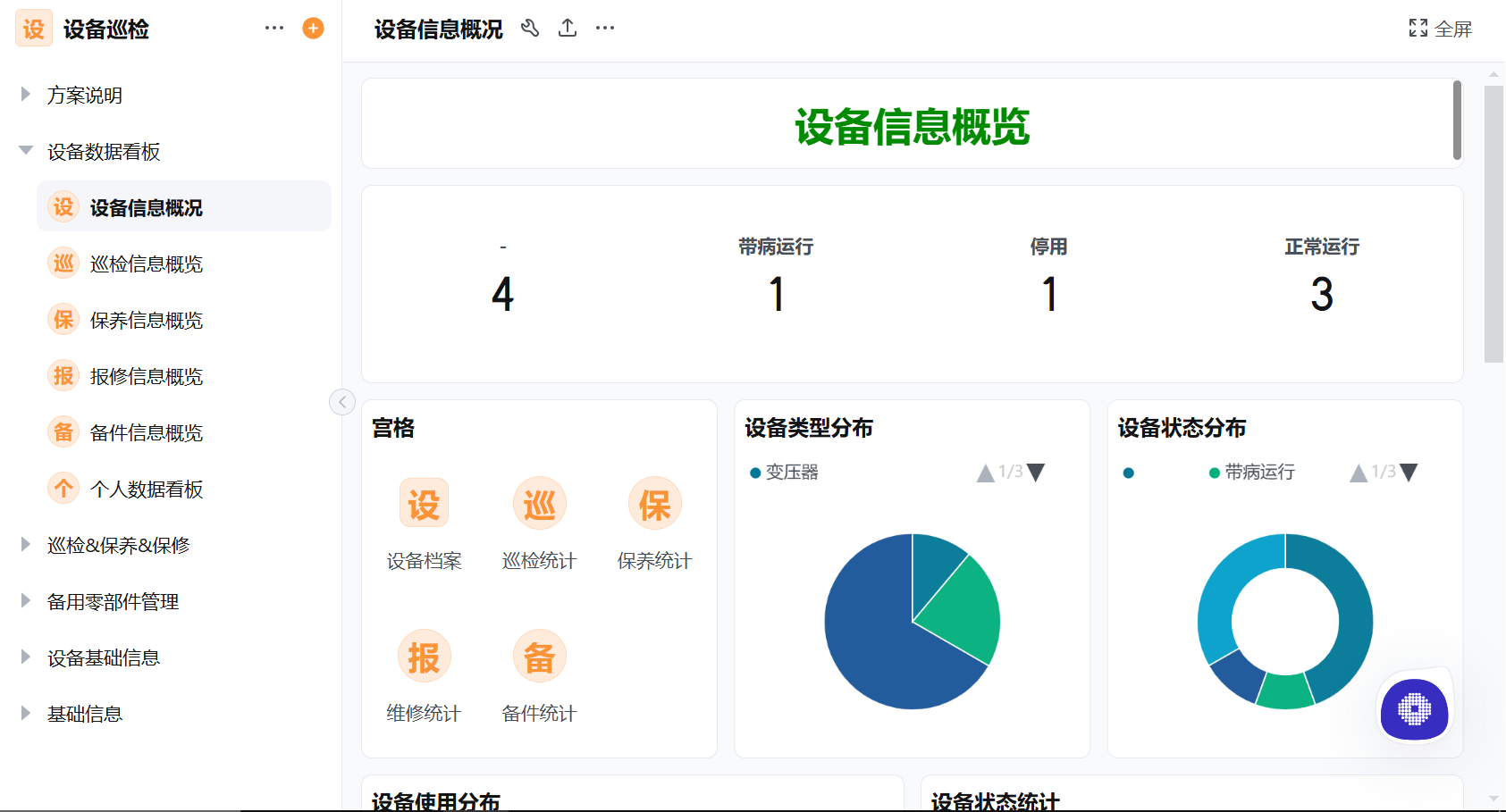Open 个人数据看板 from the sidebar
Screen dimensions: 1506x812
click(x=146, y=489)
